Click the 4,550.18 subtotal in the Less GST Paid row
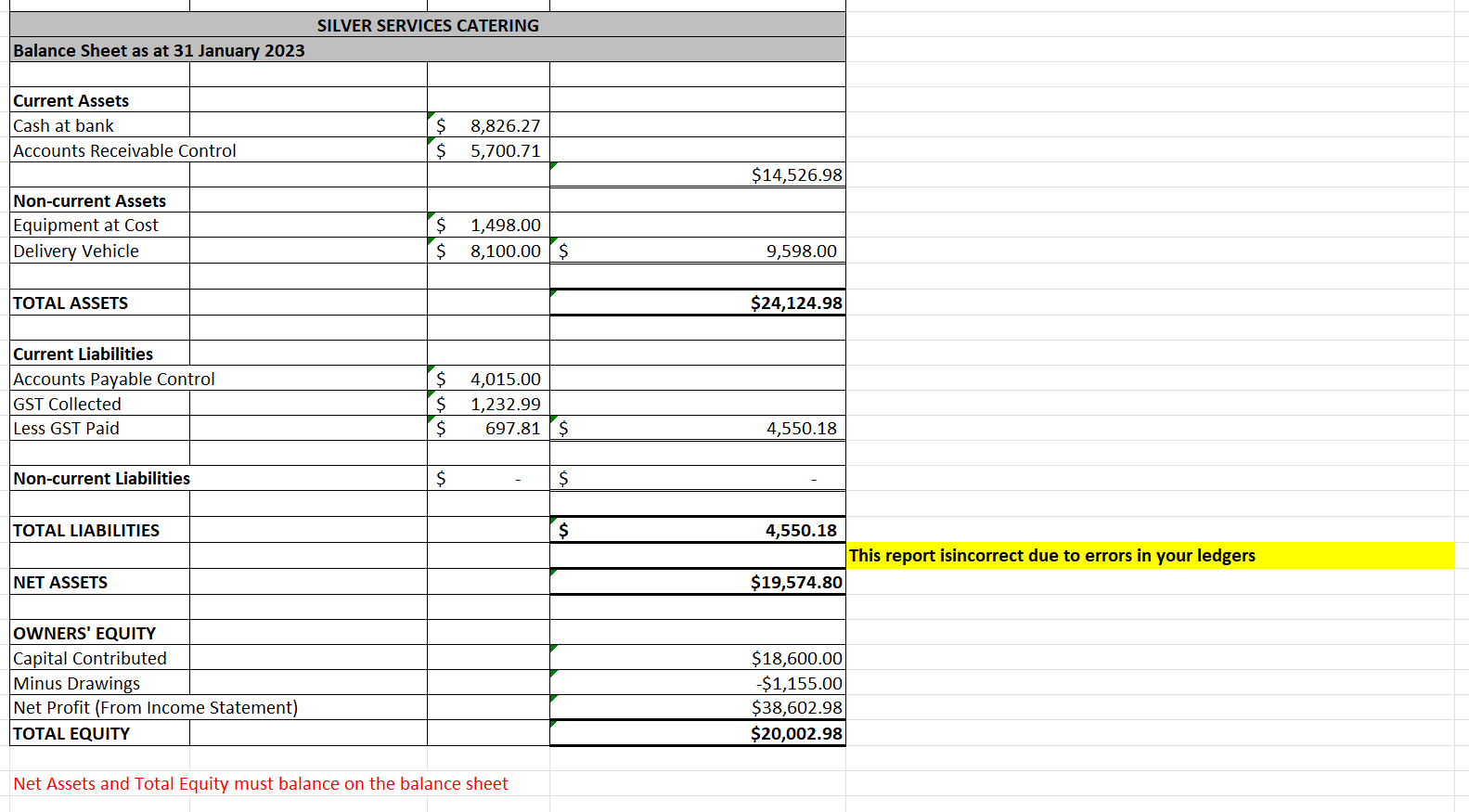The height and width of the screenshot is (812, 1469). tap(801, 428)
